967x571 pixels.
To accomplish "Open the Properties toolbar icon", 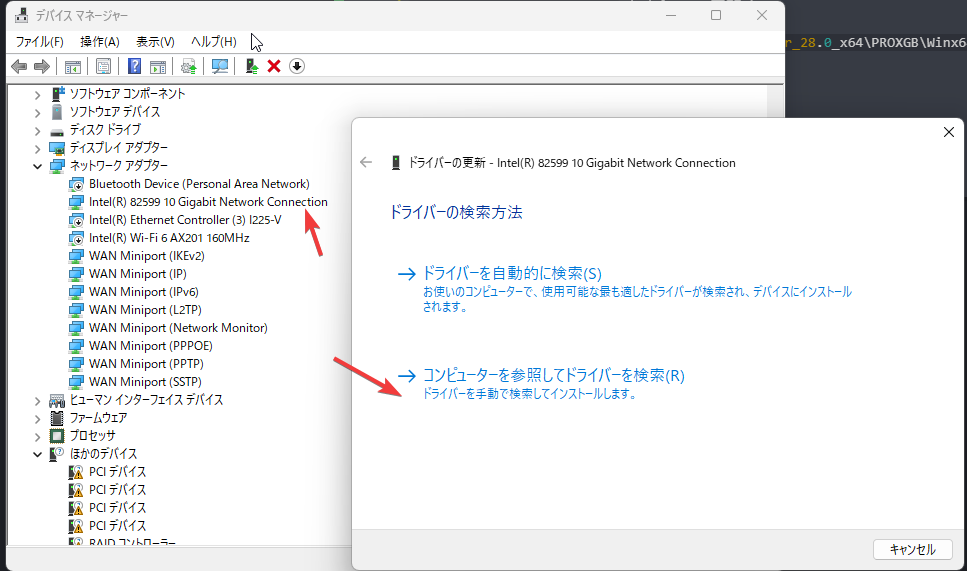I will coord(104,66).
